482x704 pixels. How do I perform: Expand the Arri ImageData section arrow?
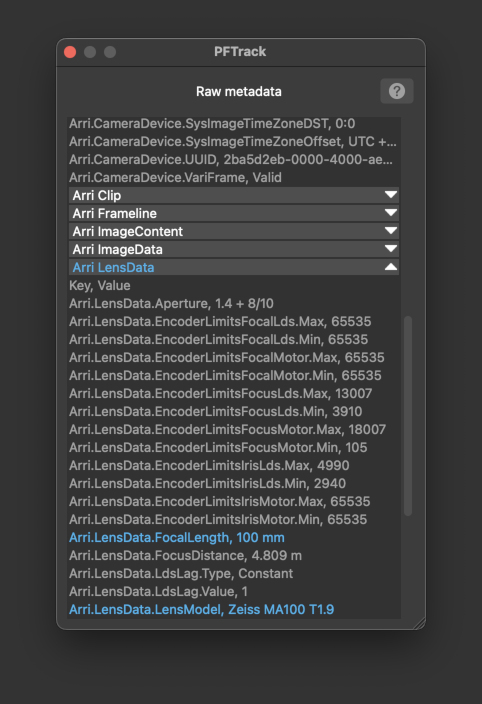click(x=390, y=249)
